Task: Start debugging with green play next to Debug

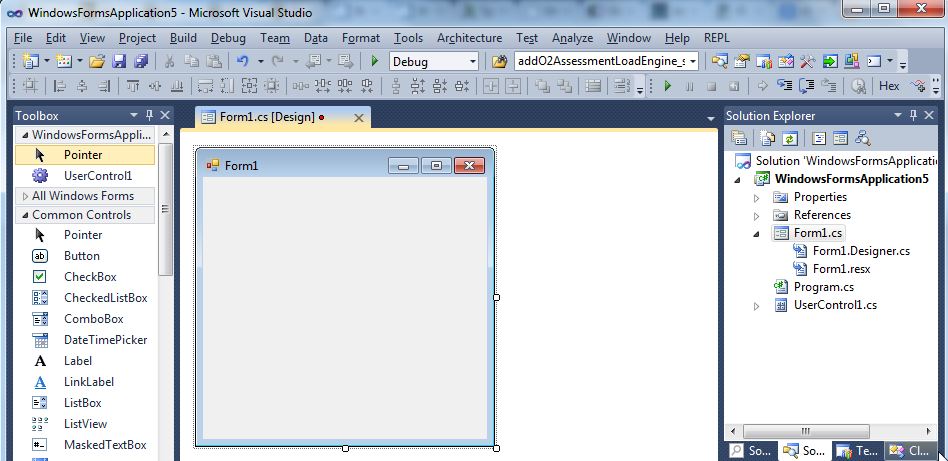Action: (375, 61)
